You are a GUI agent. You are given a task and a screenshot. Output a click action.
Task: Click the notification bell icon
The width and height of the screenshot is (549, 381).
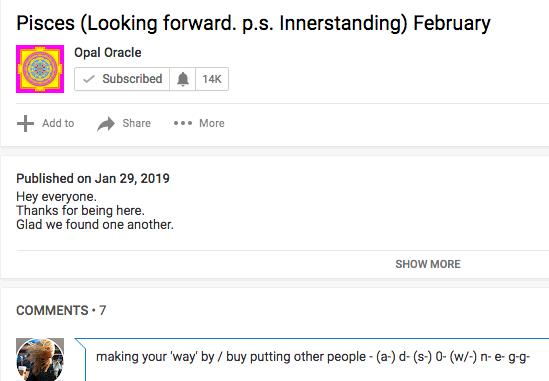tap(182, 79)
